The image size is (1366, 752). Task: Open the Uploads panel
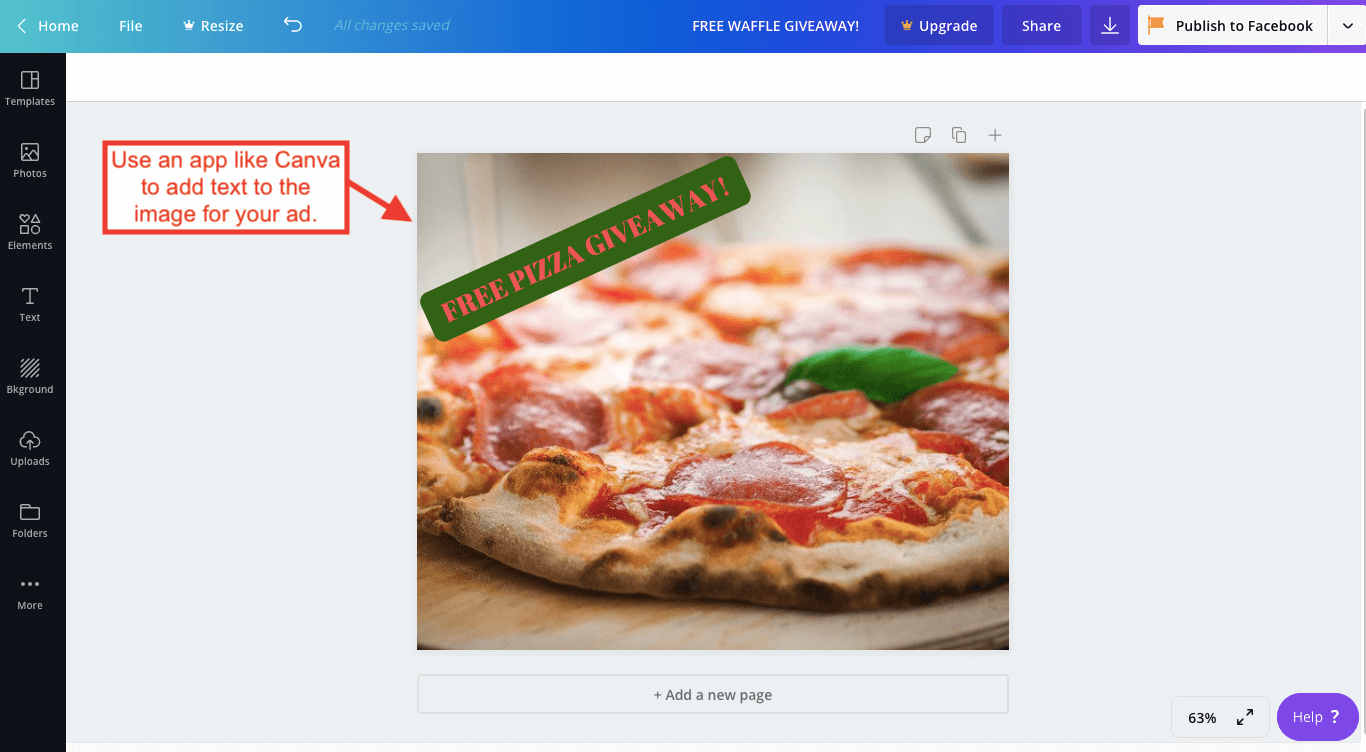(30, 446)
